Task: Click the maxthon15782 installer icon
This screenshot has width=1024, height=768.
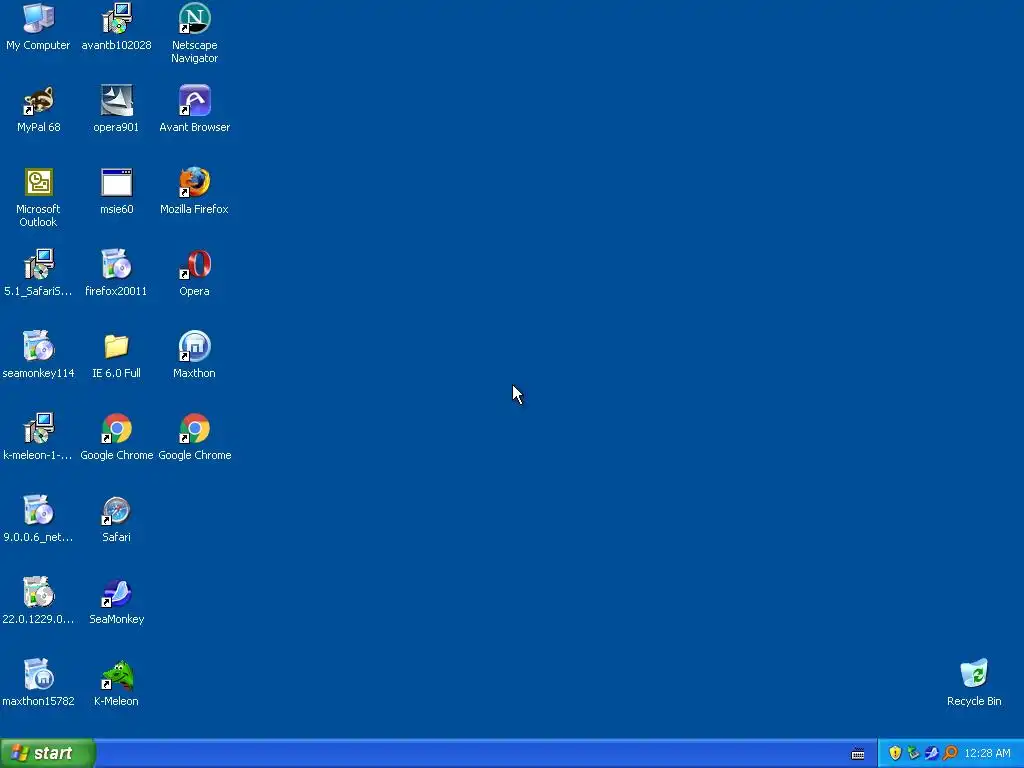Action: 38,674
